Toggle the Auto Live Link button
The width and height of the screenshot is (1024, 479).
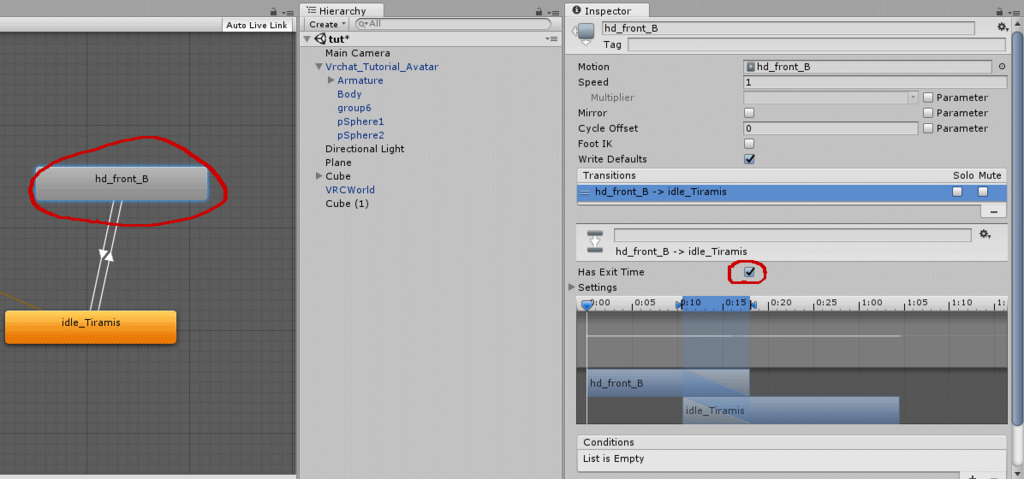257,25
